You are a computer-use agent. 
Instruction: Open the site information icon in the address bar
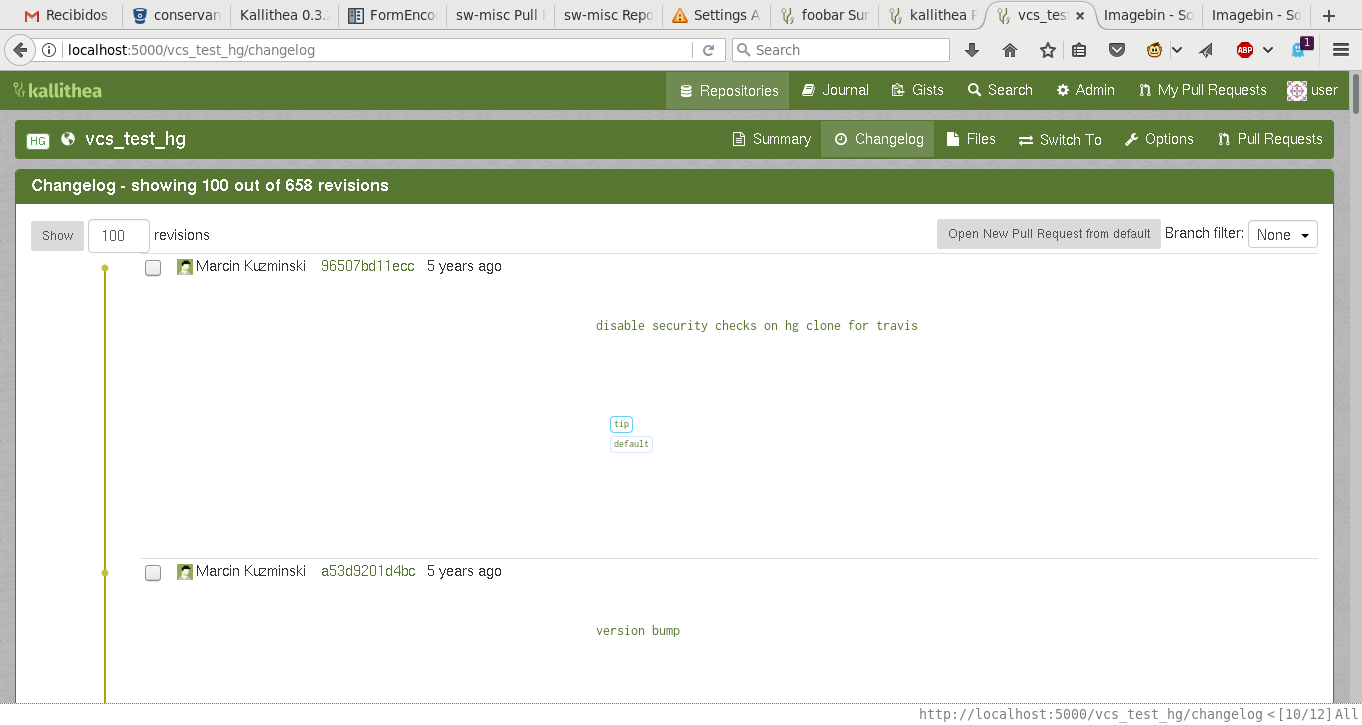click(50, 50)
